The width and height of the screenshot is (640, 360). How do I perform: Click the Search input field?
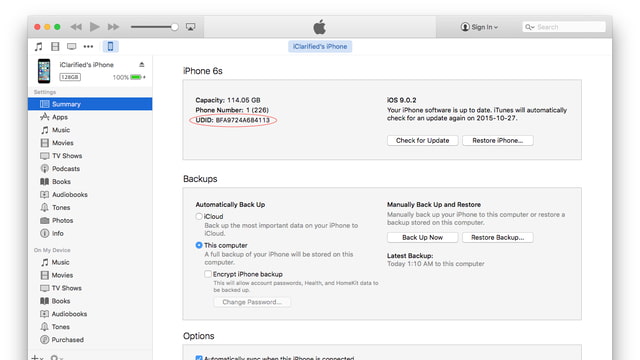coord(564,27)
